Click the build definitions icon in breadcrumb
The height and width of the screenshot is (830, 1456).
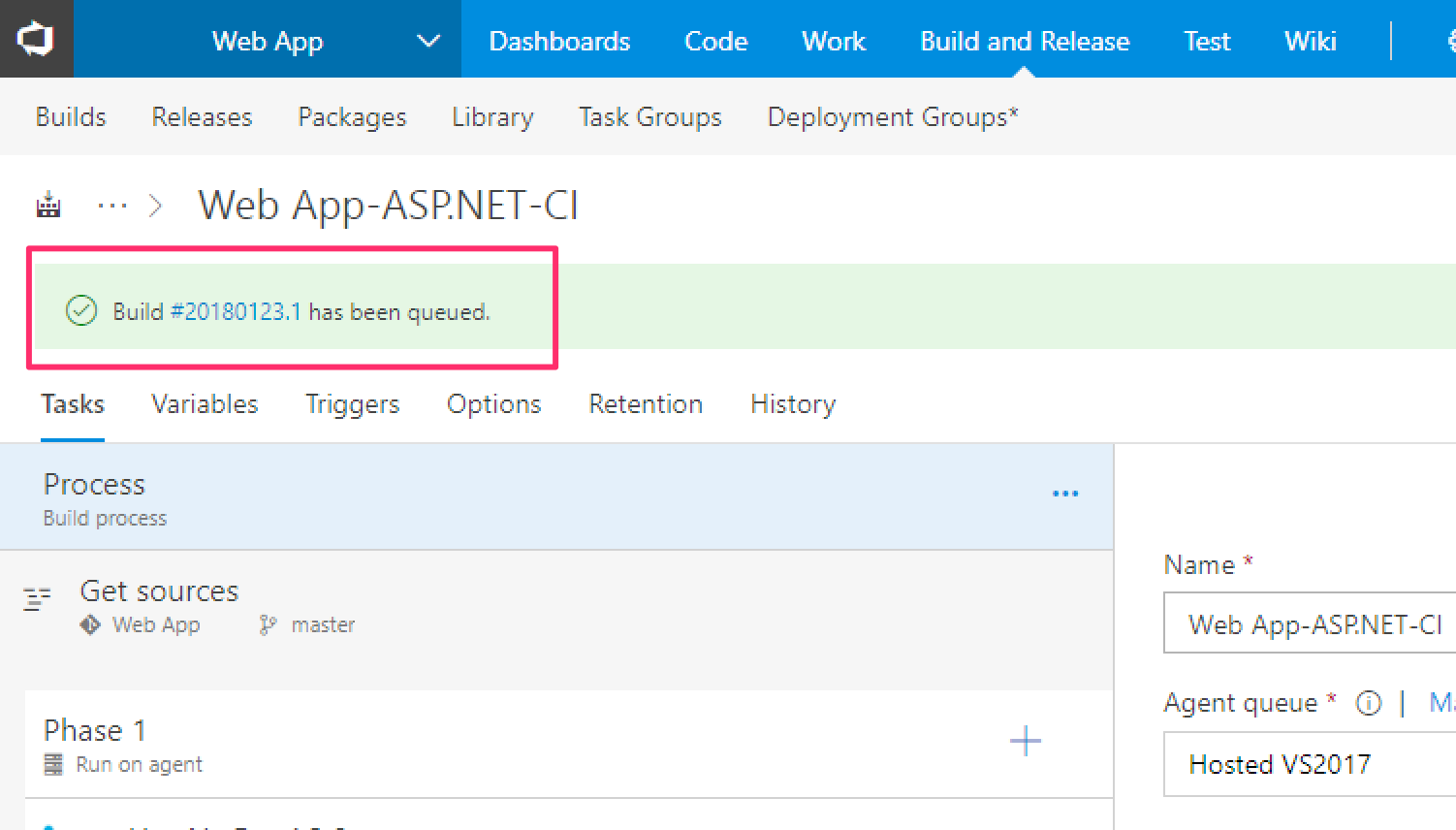point(48,206)
